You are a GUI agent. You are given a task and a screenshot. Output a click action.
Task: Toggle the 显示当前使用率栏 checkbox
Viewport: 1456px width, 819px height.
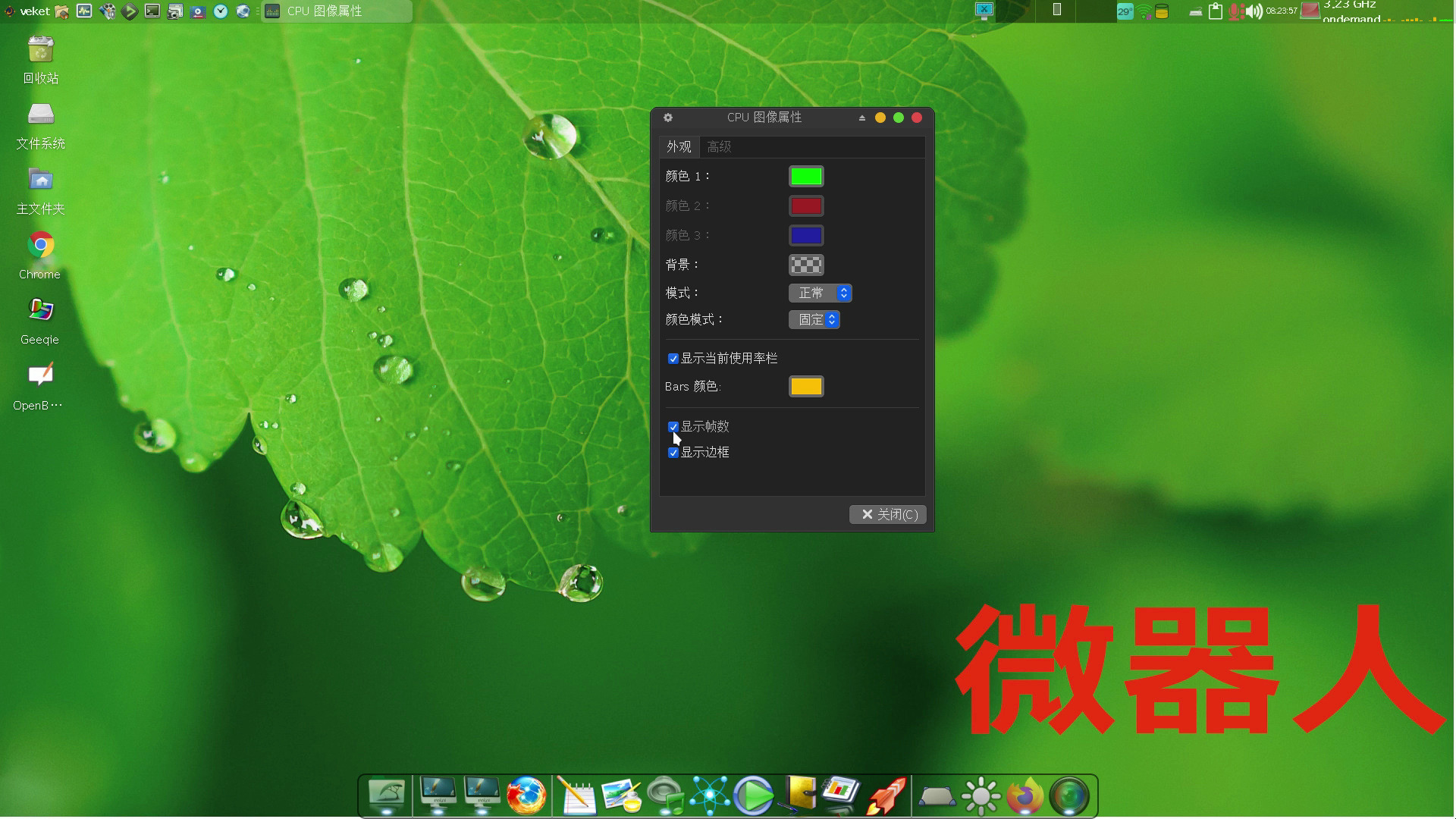(673, 359)
